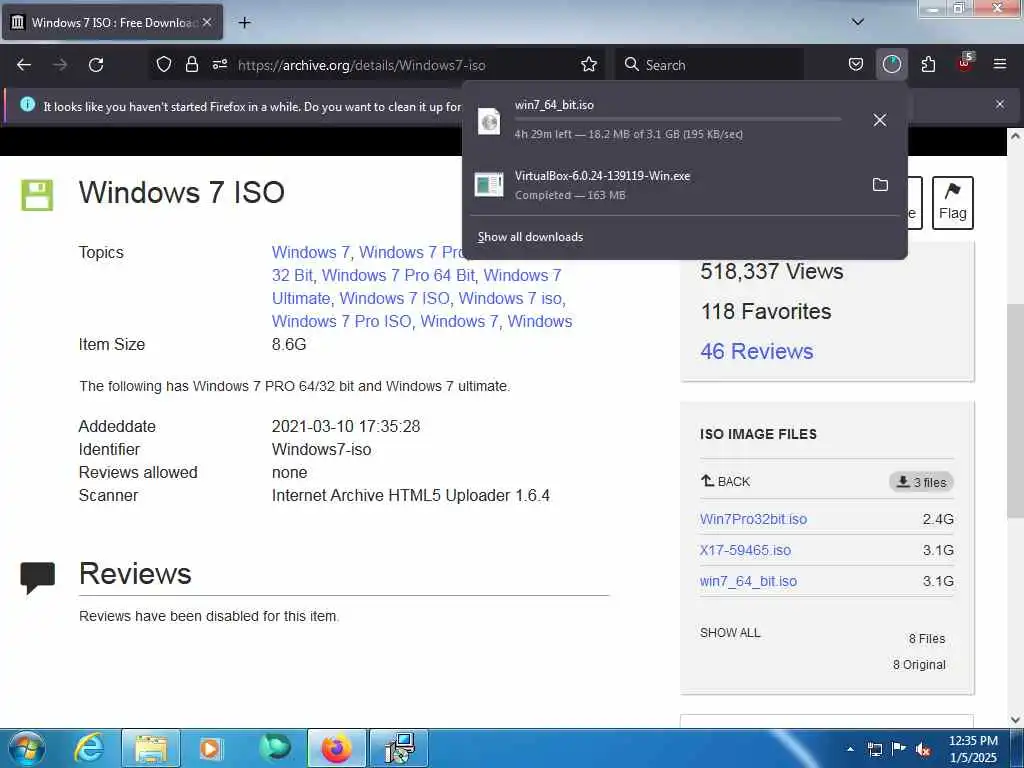The image size is (1024, 768).
Task: Open the Ultimate topic link
Action: [x=301, y=298]
